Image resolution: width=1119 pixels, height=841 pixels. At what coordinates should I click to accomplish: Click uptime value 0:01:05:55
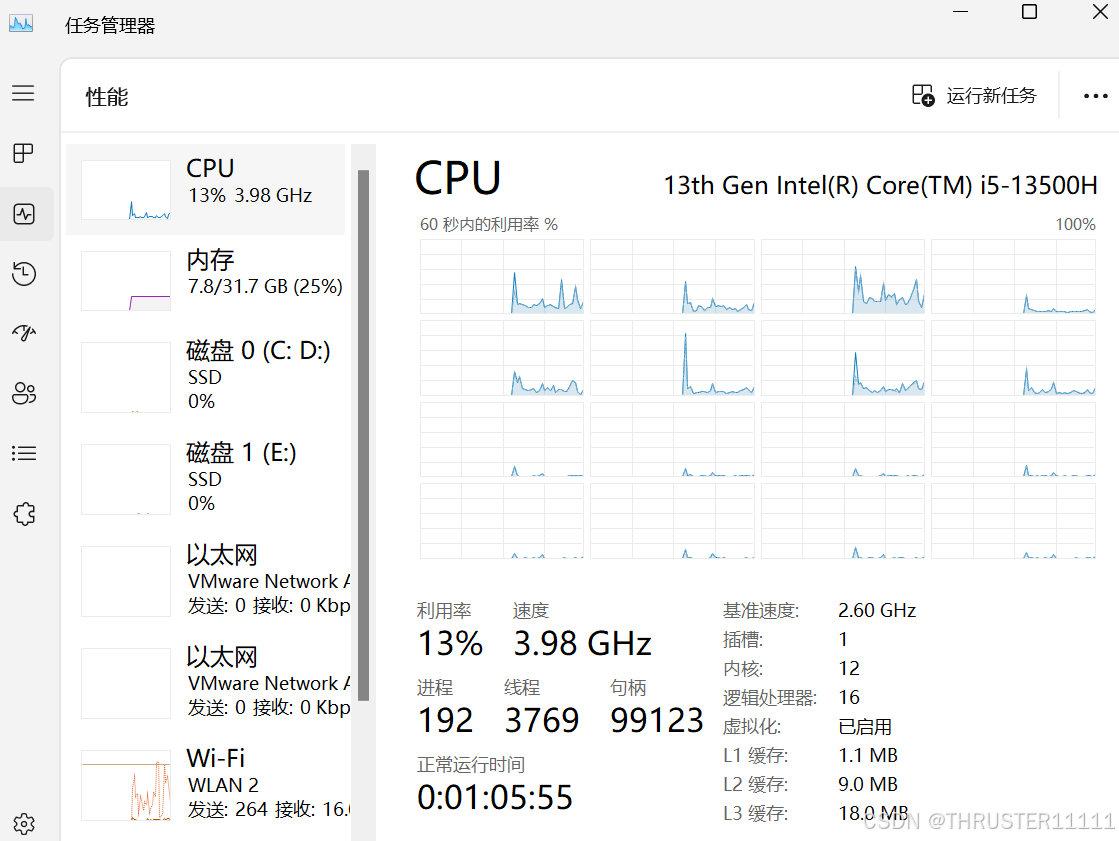[495, 797]
